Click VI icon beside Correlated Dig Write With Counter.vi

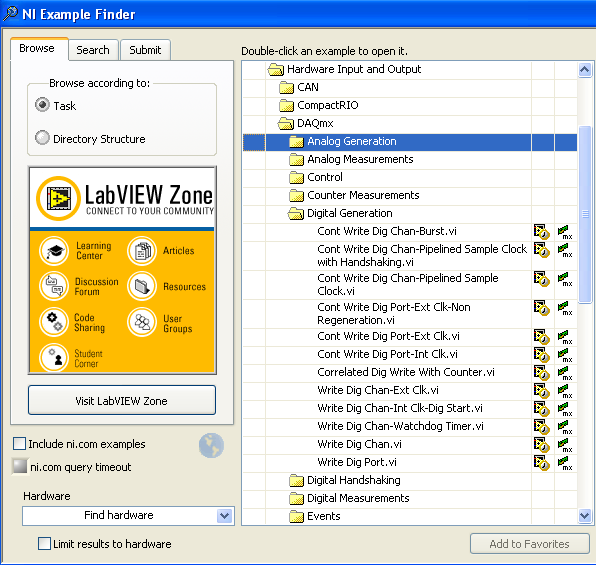click(x=542, y=373)
